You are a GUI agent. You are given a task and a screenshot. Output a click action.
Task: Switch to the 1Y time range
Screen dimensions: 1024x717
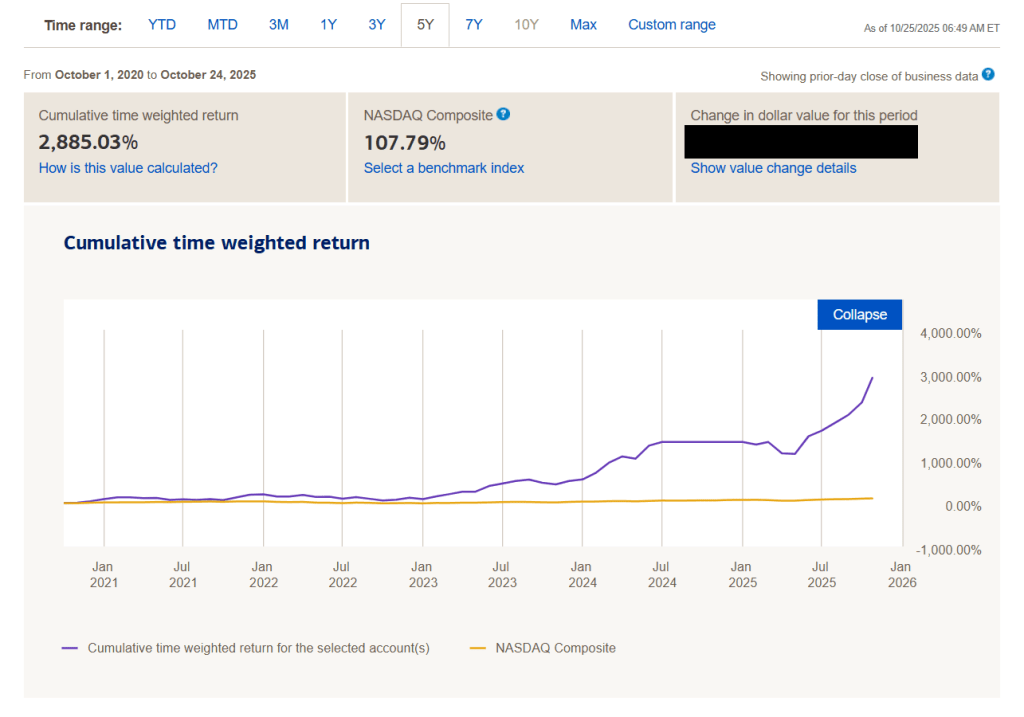click(x=328, y=25)
